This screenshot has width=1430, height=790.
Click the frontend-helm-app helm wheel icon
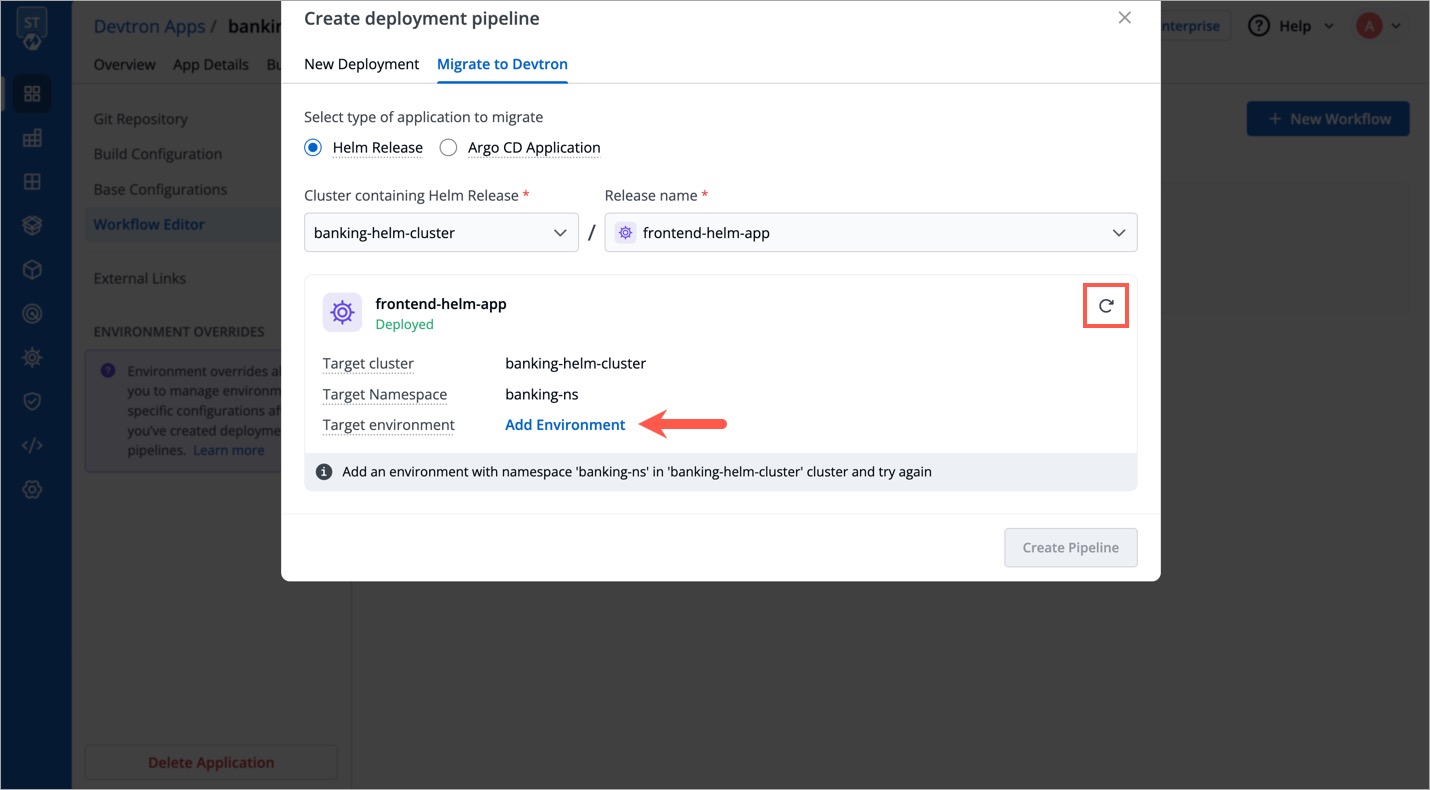pyautogui.click(x=342, y=313)
